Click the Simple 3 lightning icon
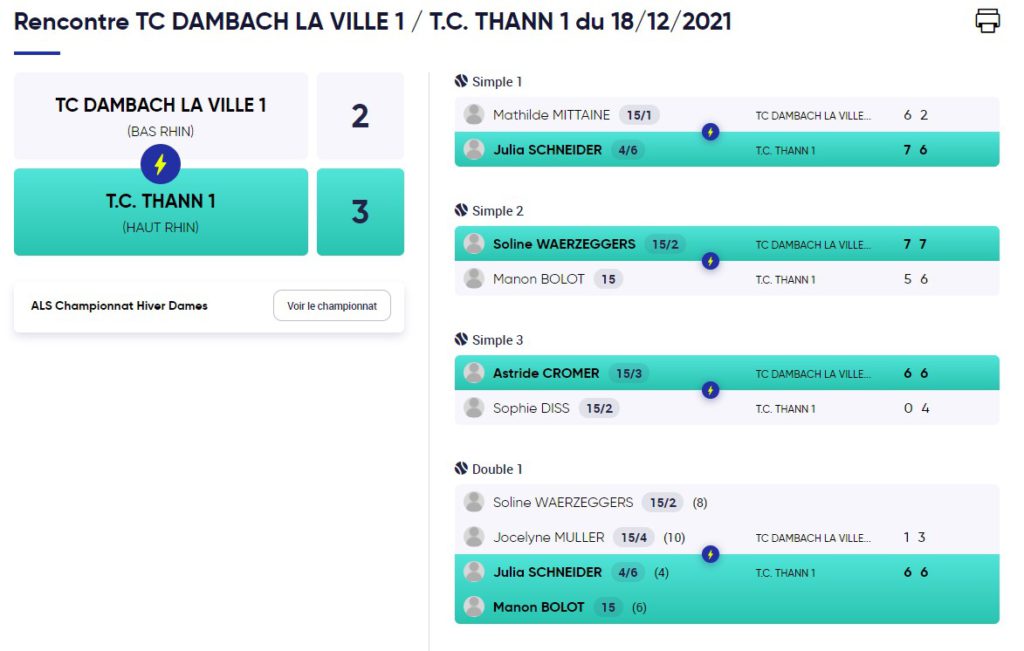Image resolution: width=1024 pixels, height=651 pixels. coord(711,390)
